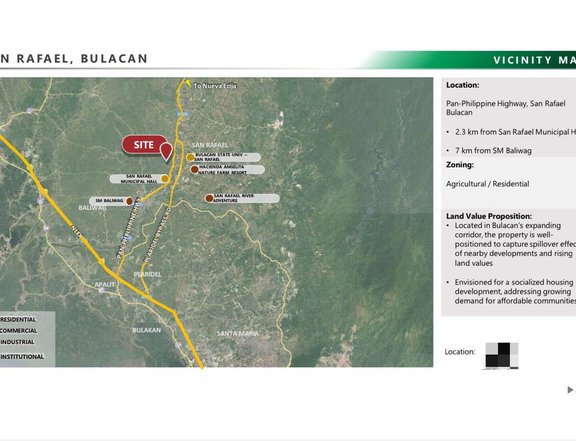
Task: Click the 'COMMERCIAL' legend entry
Action: pyautogui.click(x=18, y=331)
